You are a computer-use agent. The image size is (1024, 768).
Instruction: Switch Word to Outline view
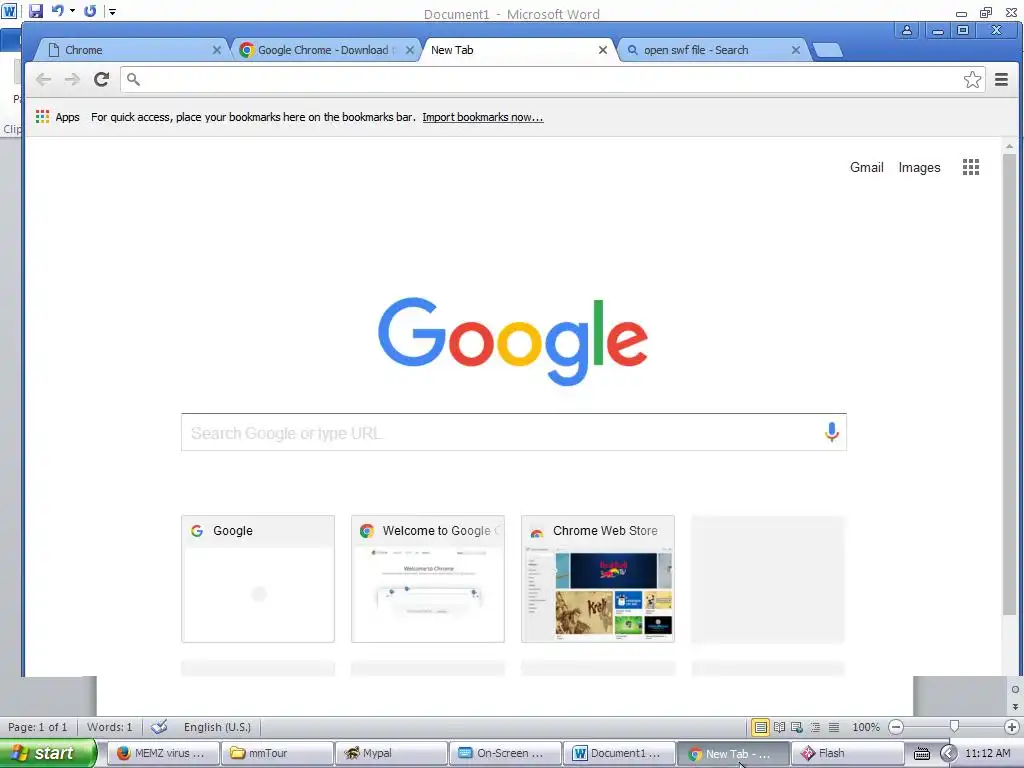815,727
